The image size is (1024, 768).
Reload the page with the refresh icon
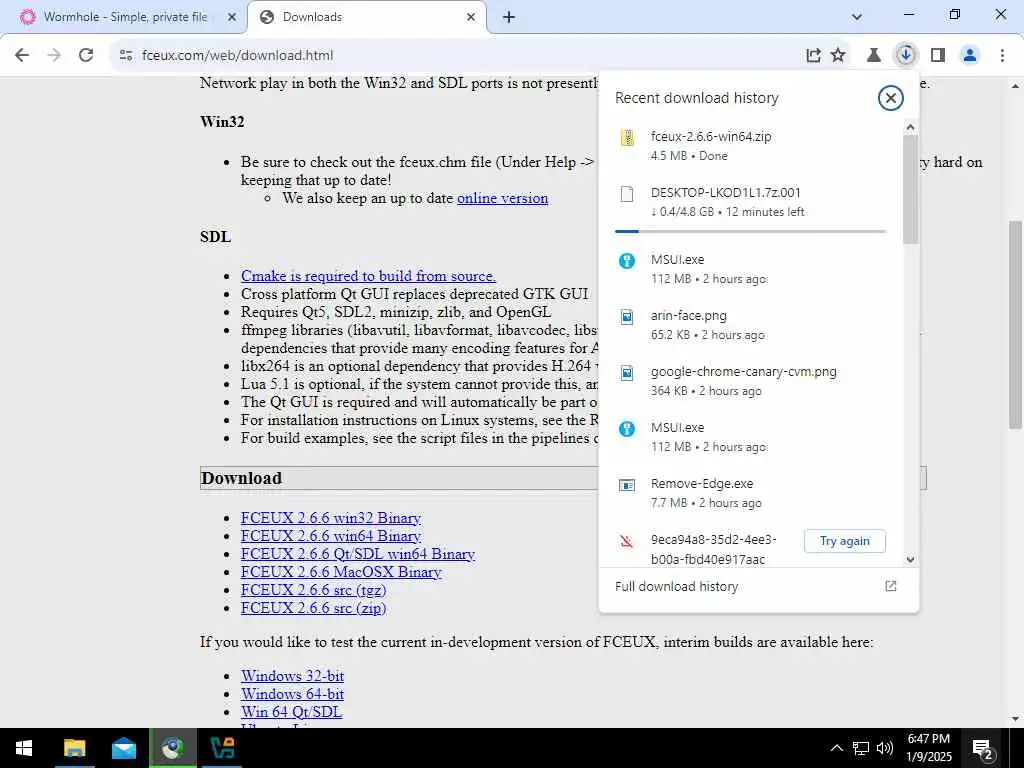(x=86, y=56)
